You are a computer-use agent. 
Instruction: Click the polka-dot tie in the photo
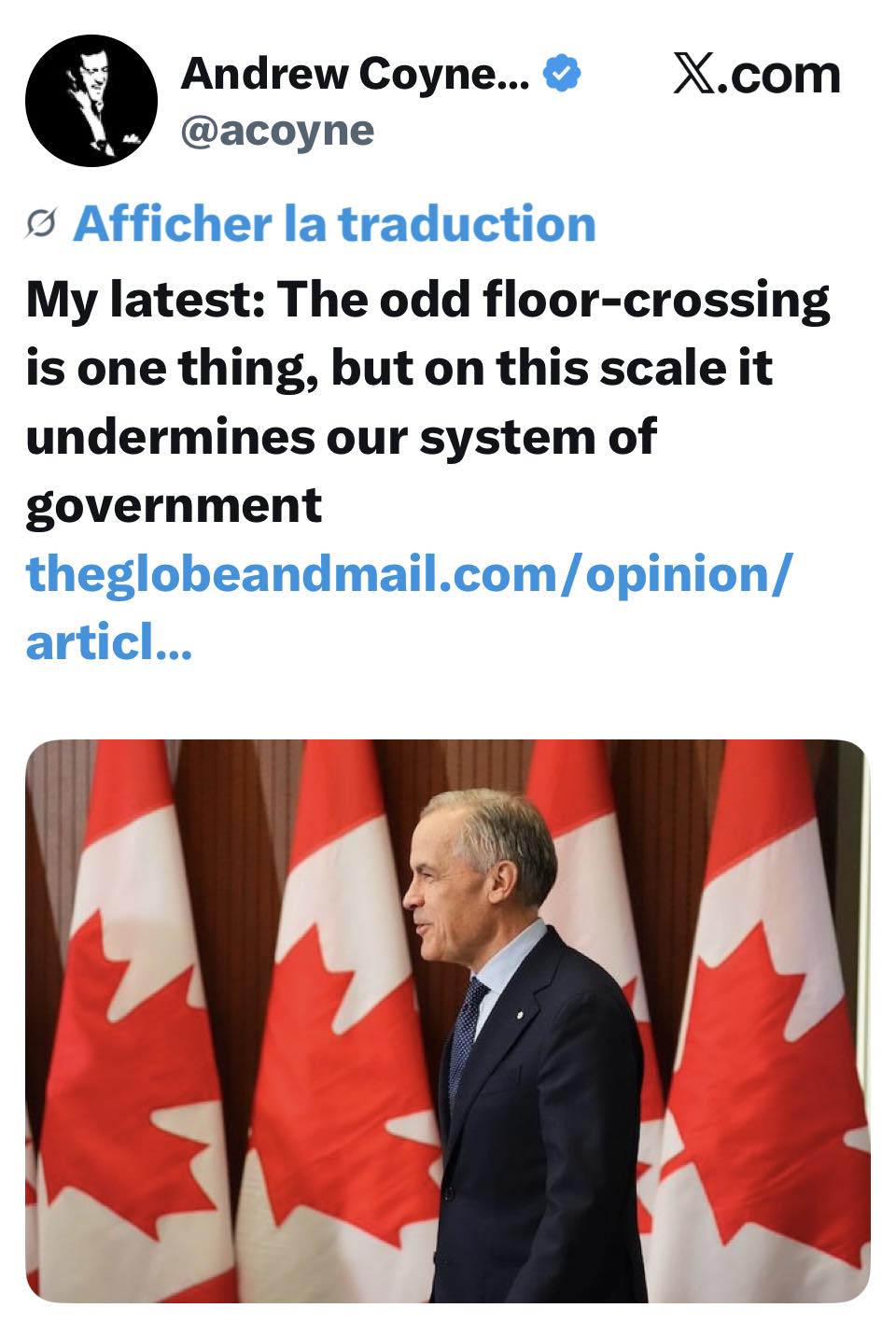point(465,1036)
